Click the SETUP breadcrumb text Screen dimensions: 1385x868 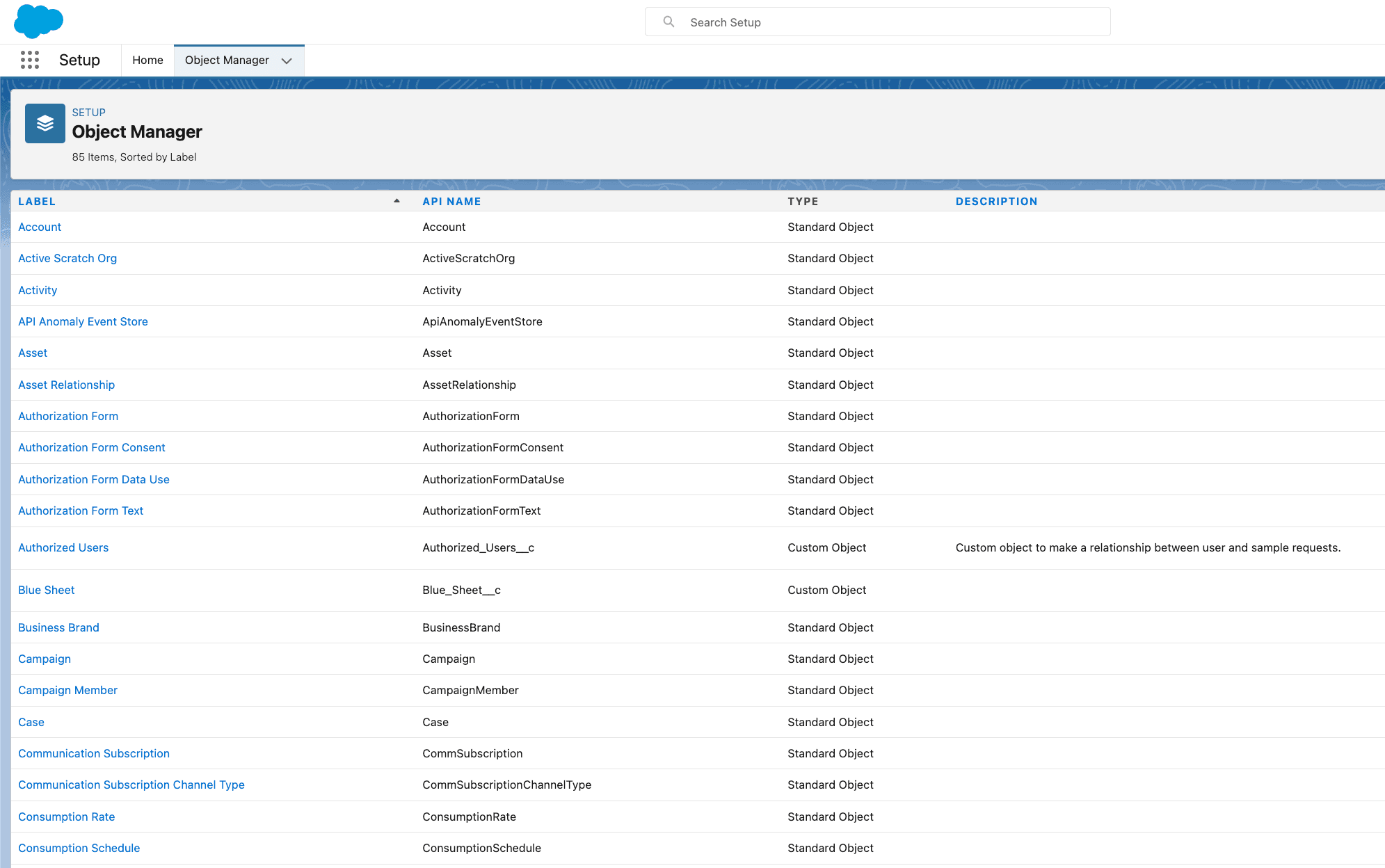[89, 112]
